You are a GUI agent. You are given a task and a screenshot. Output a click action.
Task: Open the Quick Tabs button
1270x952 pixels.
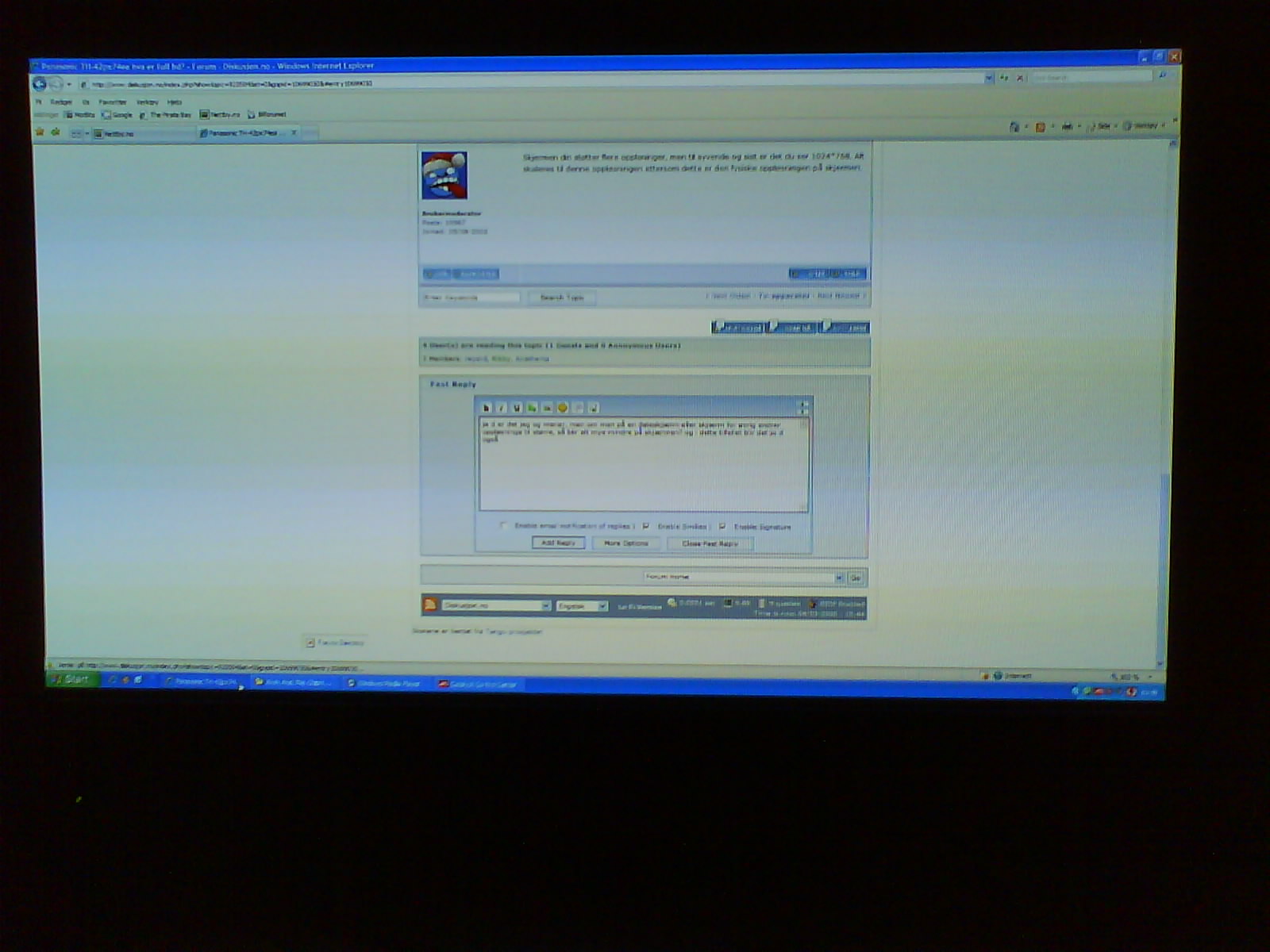pos(76,134)
